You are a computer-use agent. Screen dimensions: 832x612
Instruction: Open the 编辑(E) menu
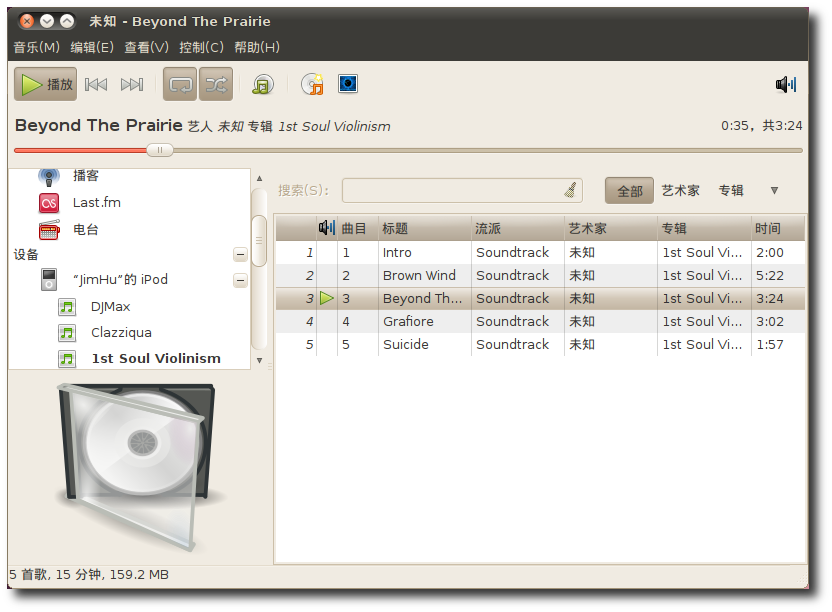pyautogui.click(x=92, y=47)
